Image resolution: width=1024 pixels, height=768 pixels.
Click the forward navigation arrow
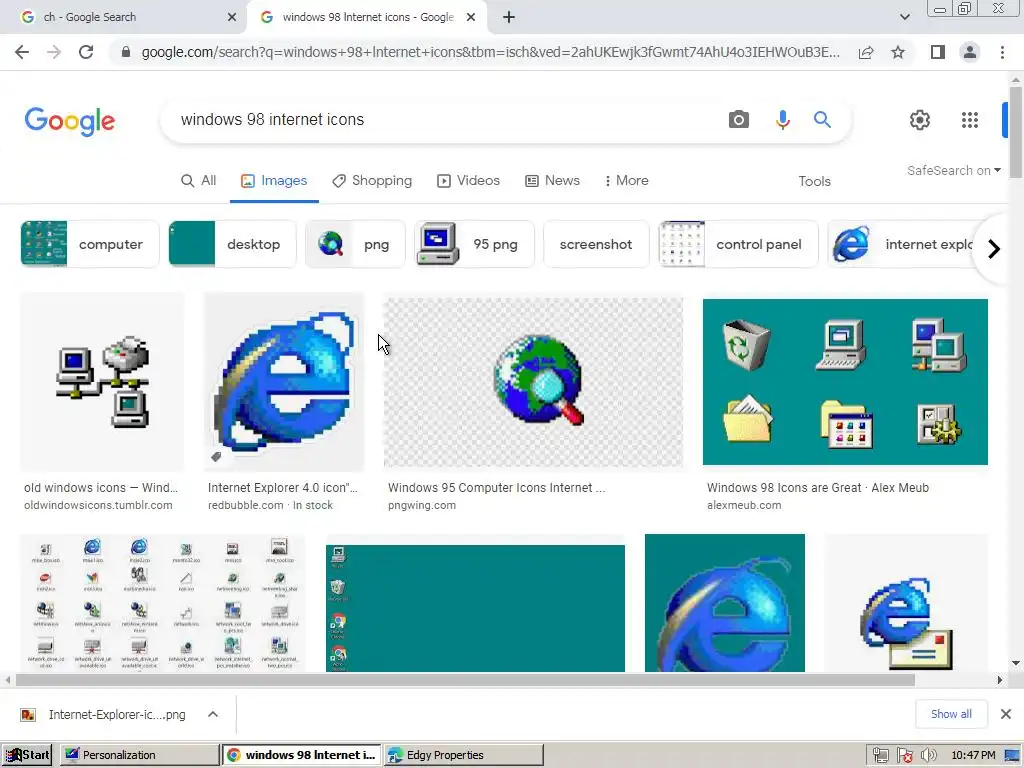54,52
